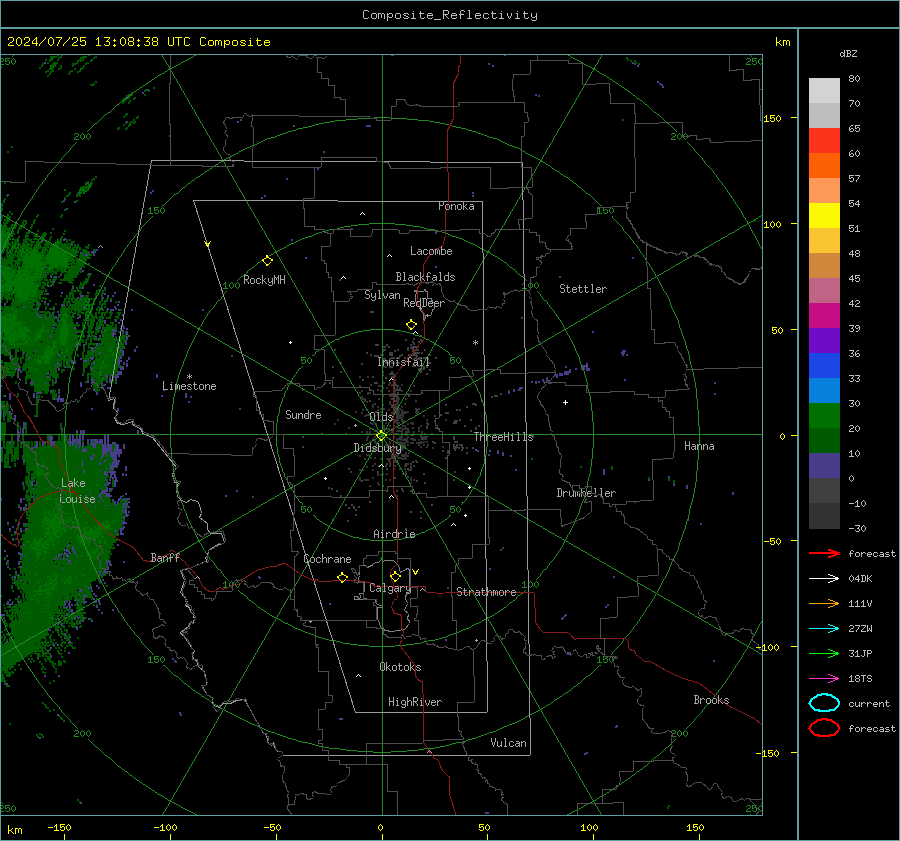This screenshot has height=841, width=900.
Task: Click the yellow swatch between 54 and 51 dBZ
Action: pyautogui.click(x=824, y=216)
